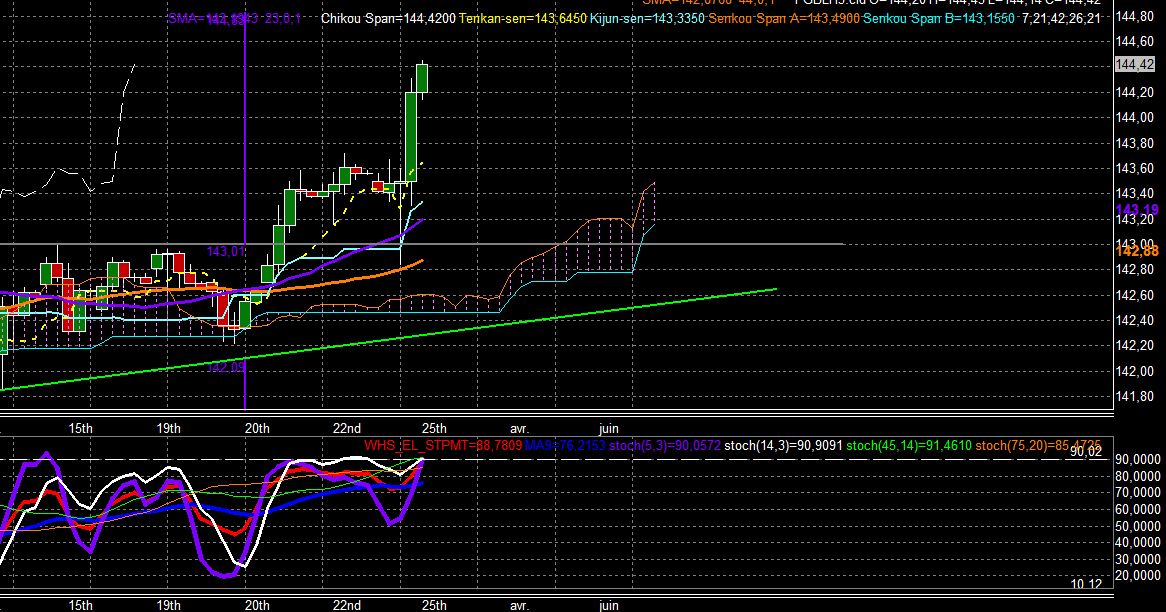
Task: Click the 143,60 price axis value
Action: pyautogui.click(x=1135, y=168)
